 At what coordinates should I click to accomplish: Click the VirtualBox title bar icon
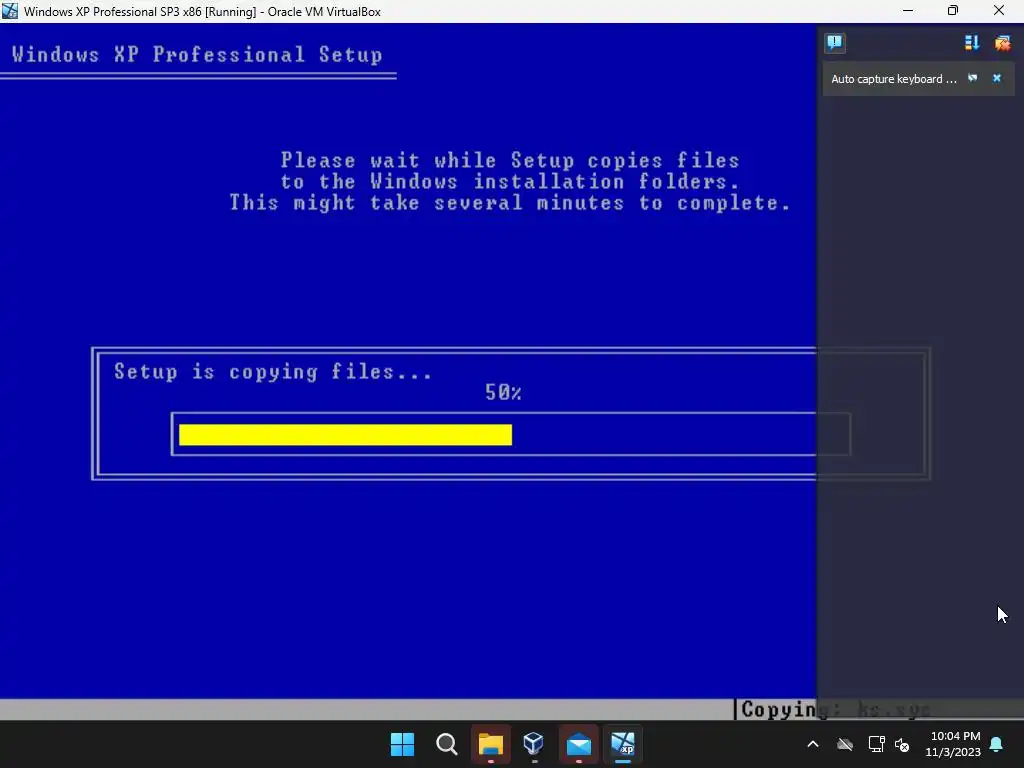[10, 11]
